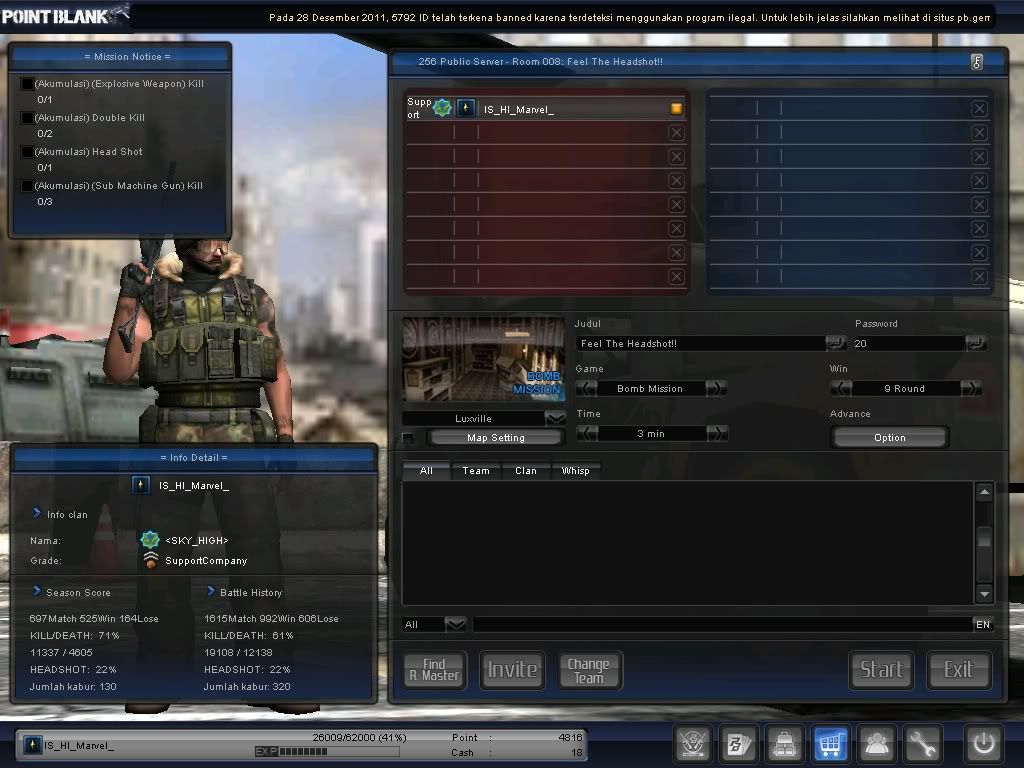The width and height of the screenshot is (1024, 768).
Task: Click the banned-ID announcement ticker text
Action: [x=630, y=18]
